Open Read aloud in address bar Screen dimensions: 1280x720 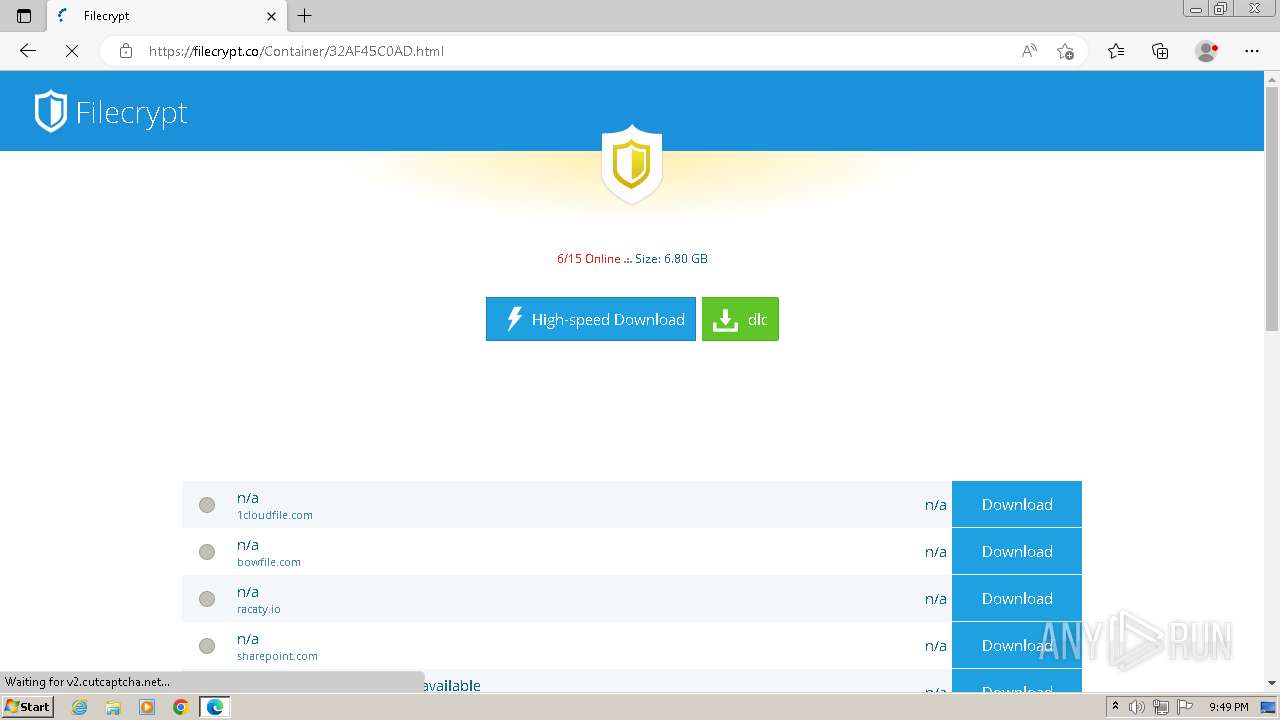click(x=1029, y=51)
